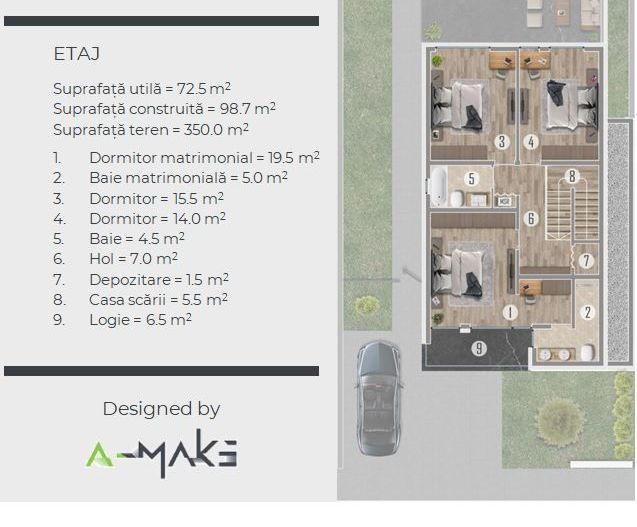Viewport: 637px width, 527px height.
Task: Click the parked car in driveway
Action: coord(379,398)
